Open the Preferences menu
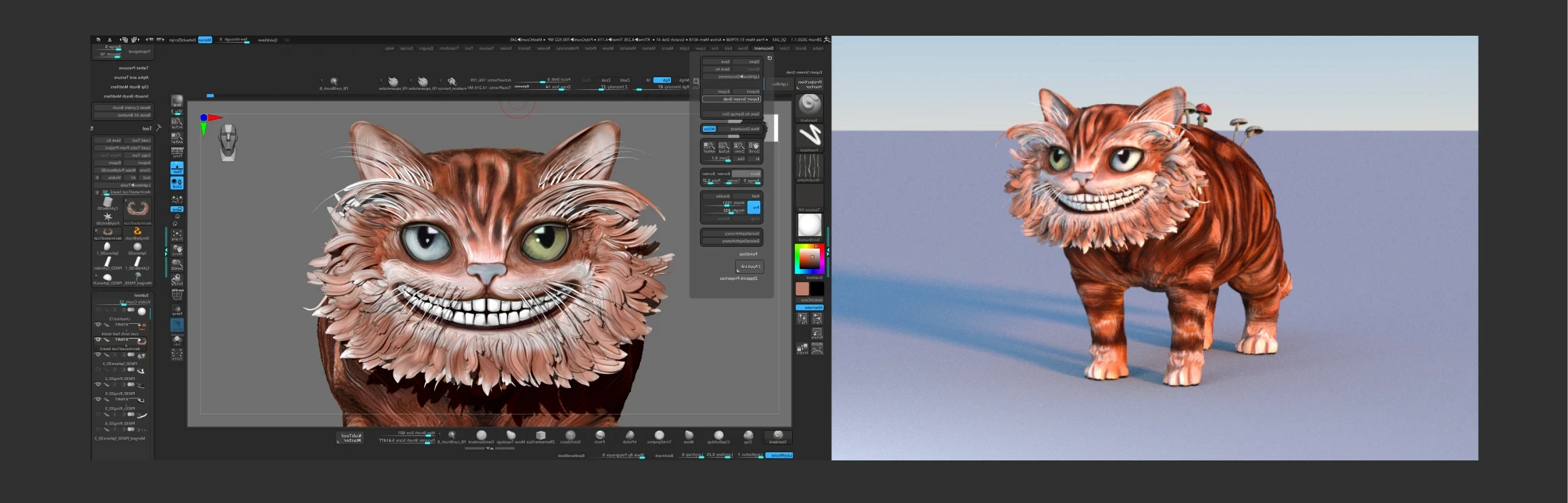This screenshot has height=503, width=1568. coord(567,49)
